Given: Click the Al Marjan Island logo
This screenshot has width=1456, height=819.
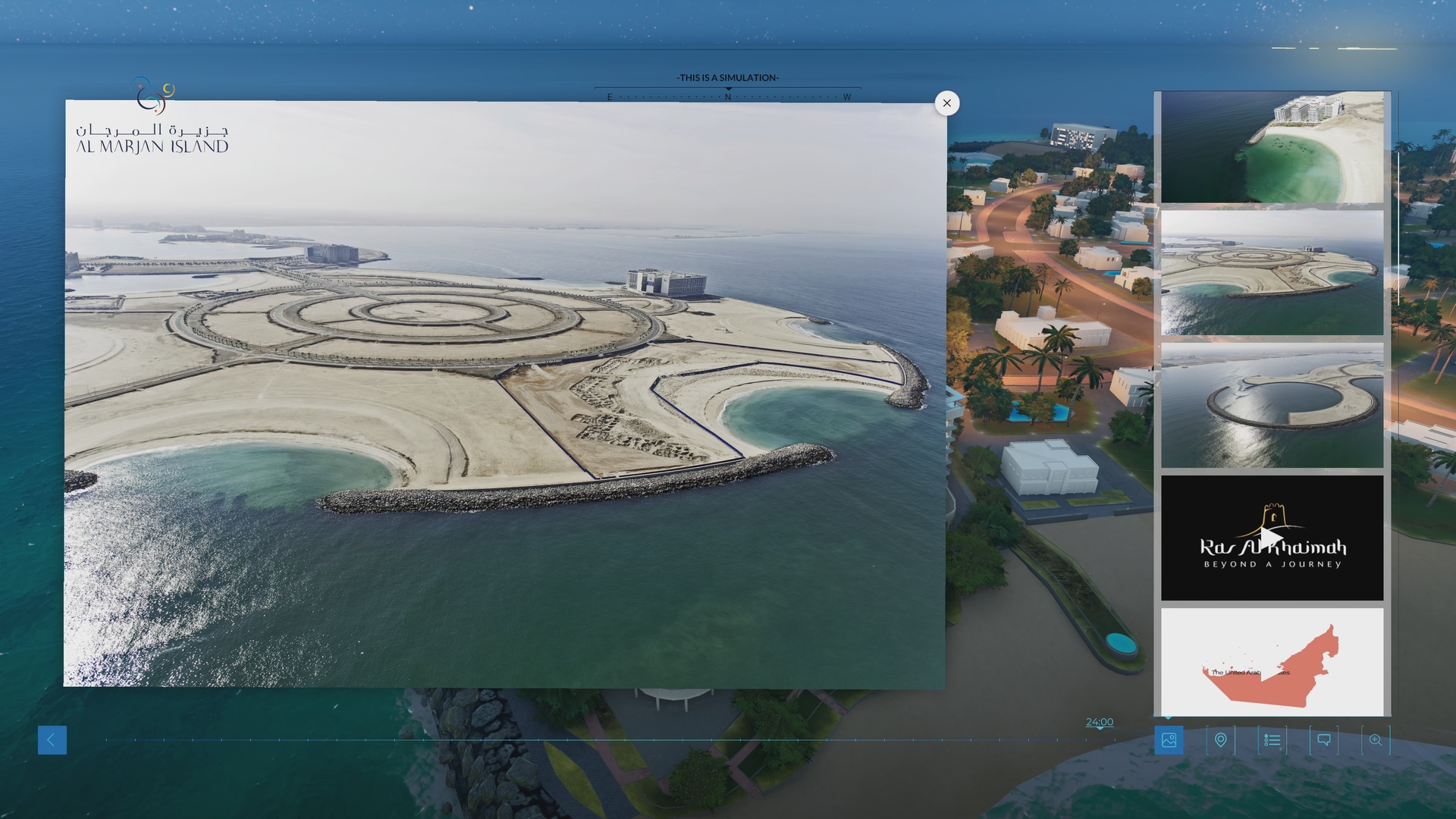Looking at the screenshot, I should click(152, 118).
